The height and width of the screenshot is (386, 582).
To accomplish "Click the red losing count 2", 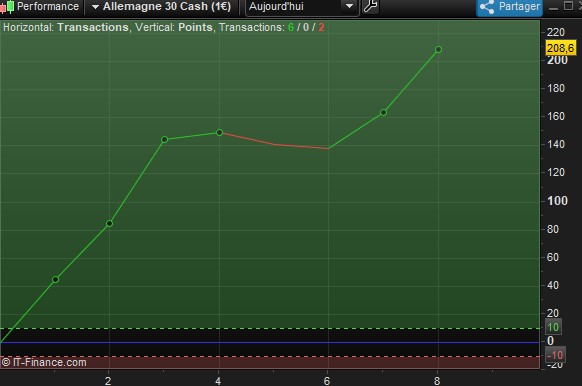I will (x=321, y=27).
